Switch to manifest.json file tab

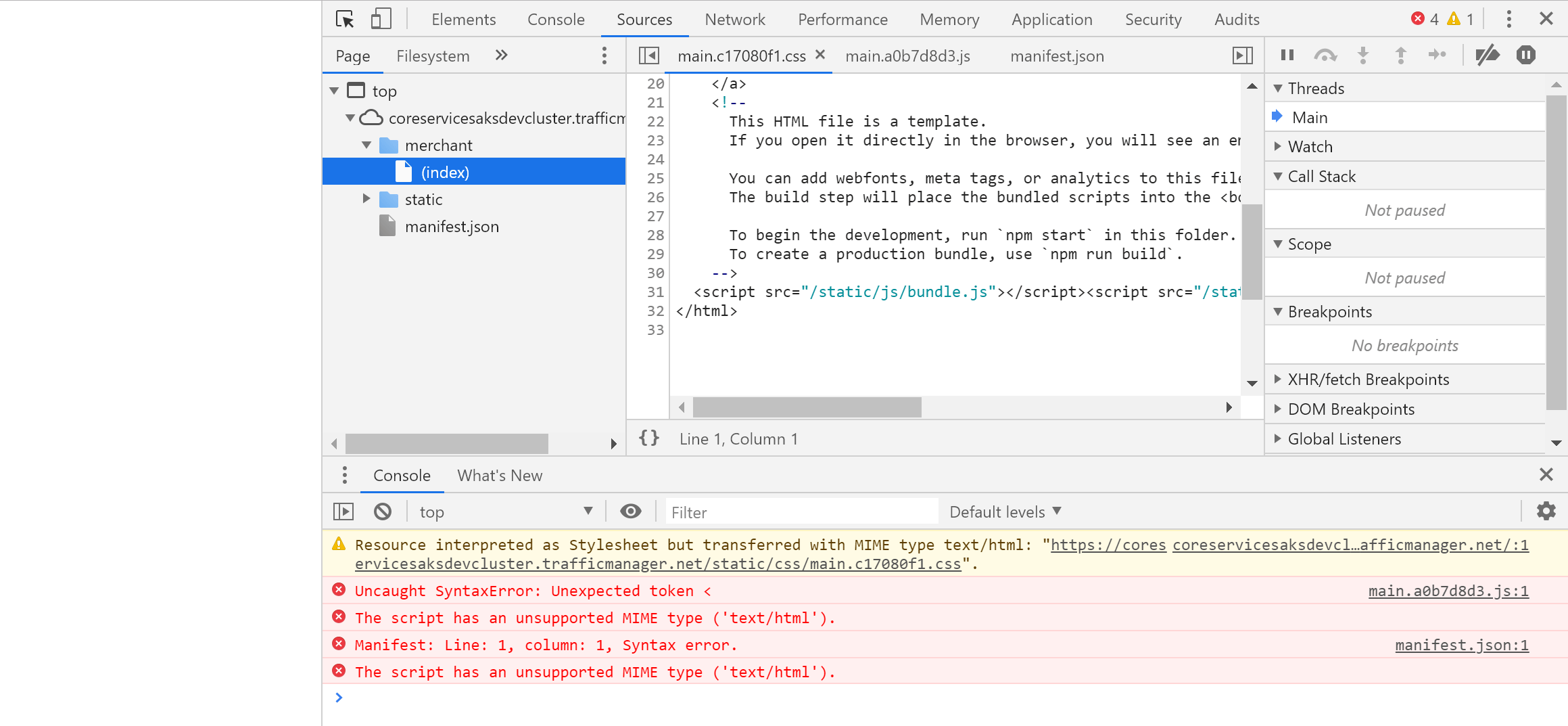coord(1057,56)
